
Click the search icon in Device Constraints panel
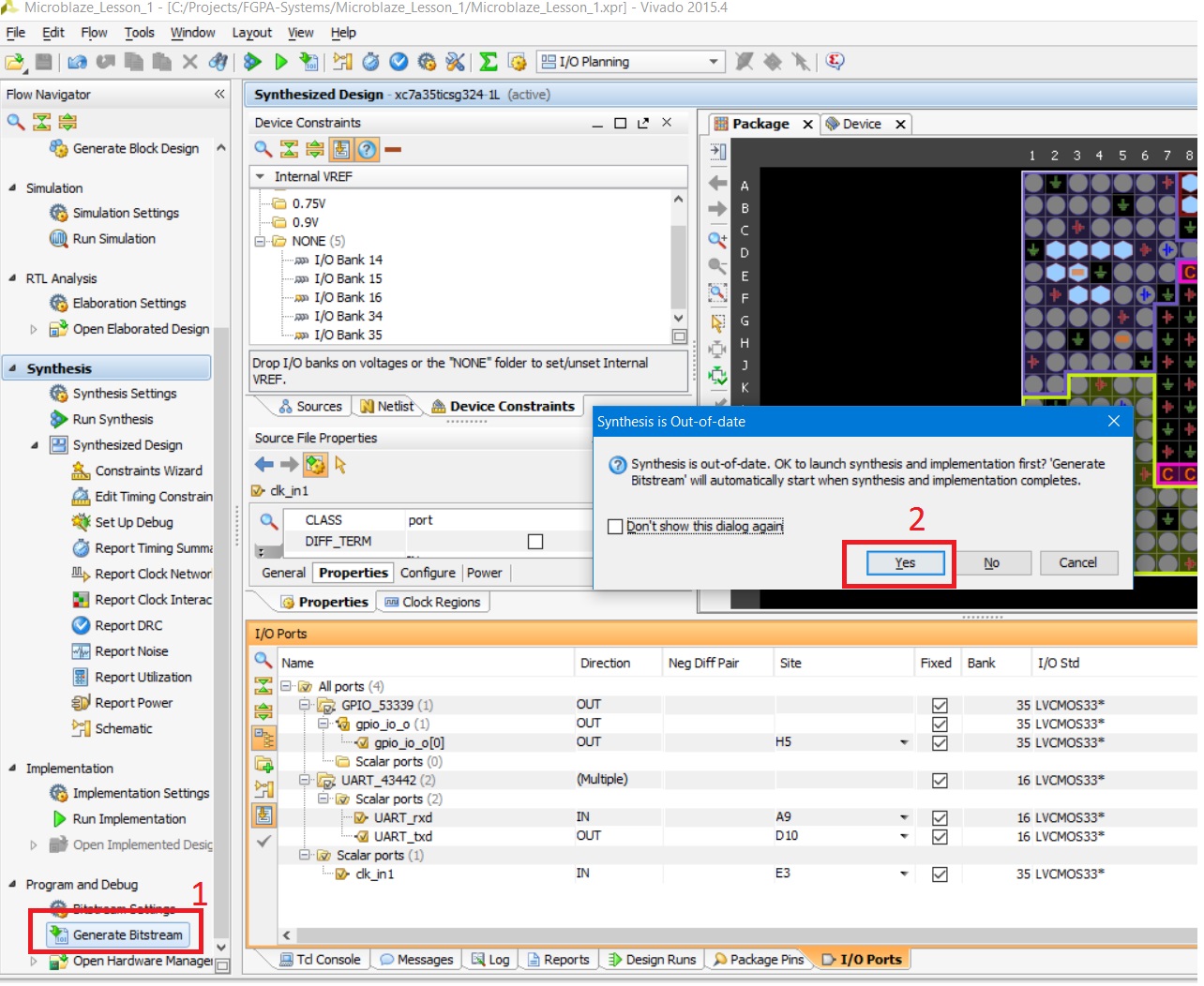point(263,149)
